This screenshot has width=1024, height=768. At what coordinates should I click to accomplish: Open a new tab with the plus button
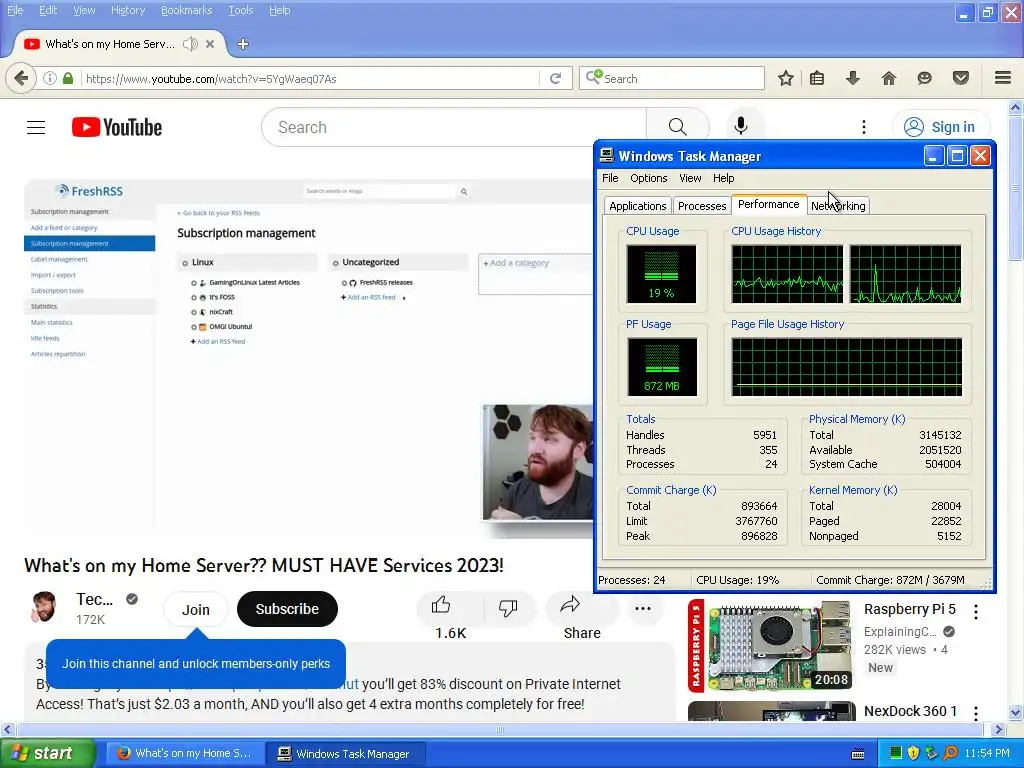243,44
